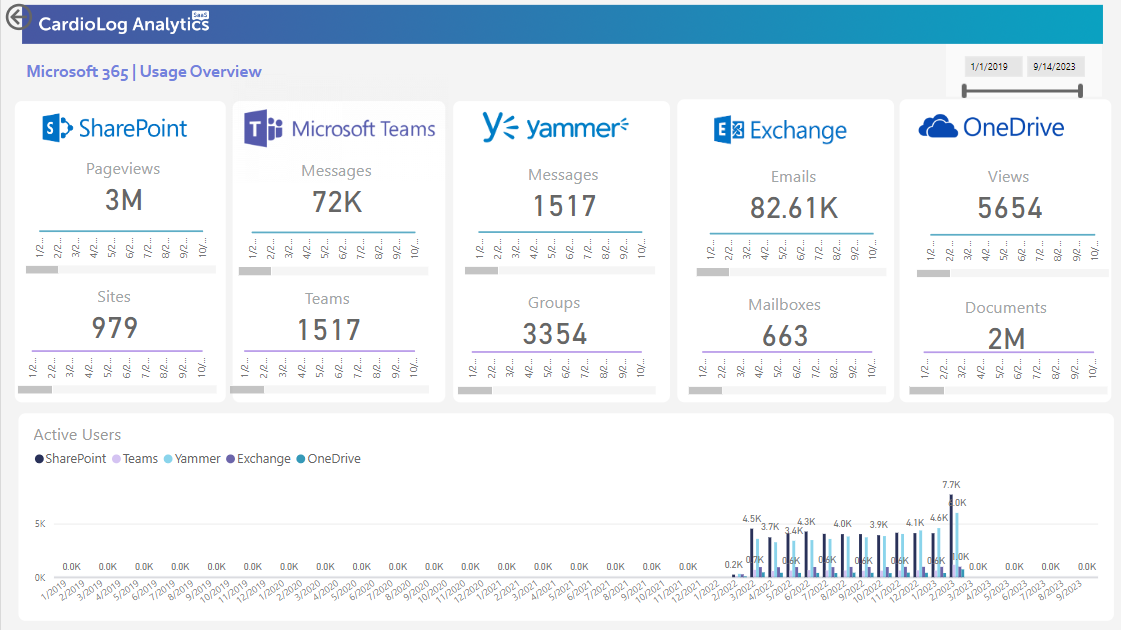Click the CardioLog Analytics header title

pos(124,24)
